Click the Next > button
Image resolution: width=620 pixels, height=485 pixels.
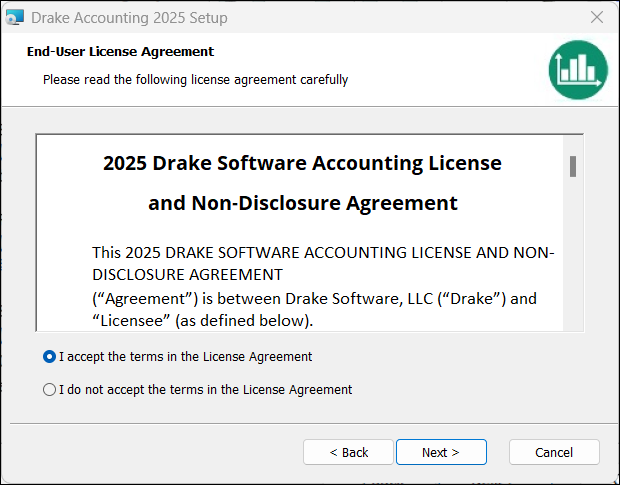click(441, 452)
